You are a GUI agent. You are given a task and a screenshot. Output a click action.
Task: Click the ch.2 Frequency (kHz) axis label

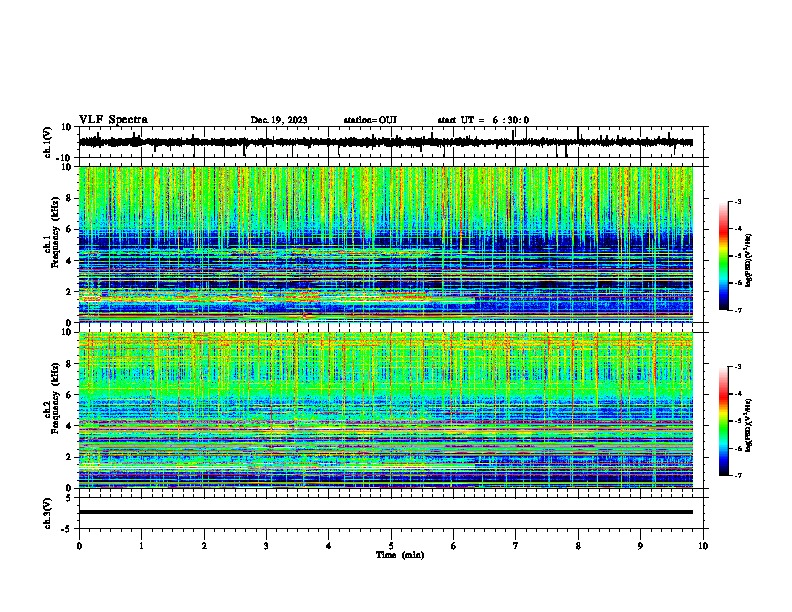[51, 398]
